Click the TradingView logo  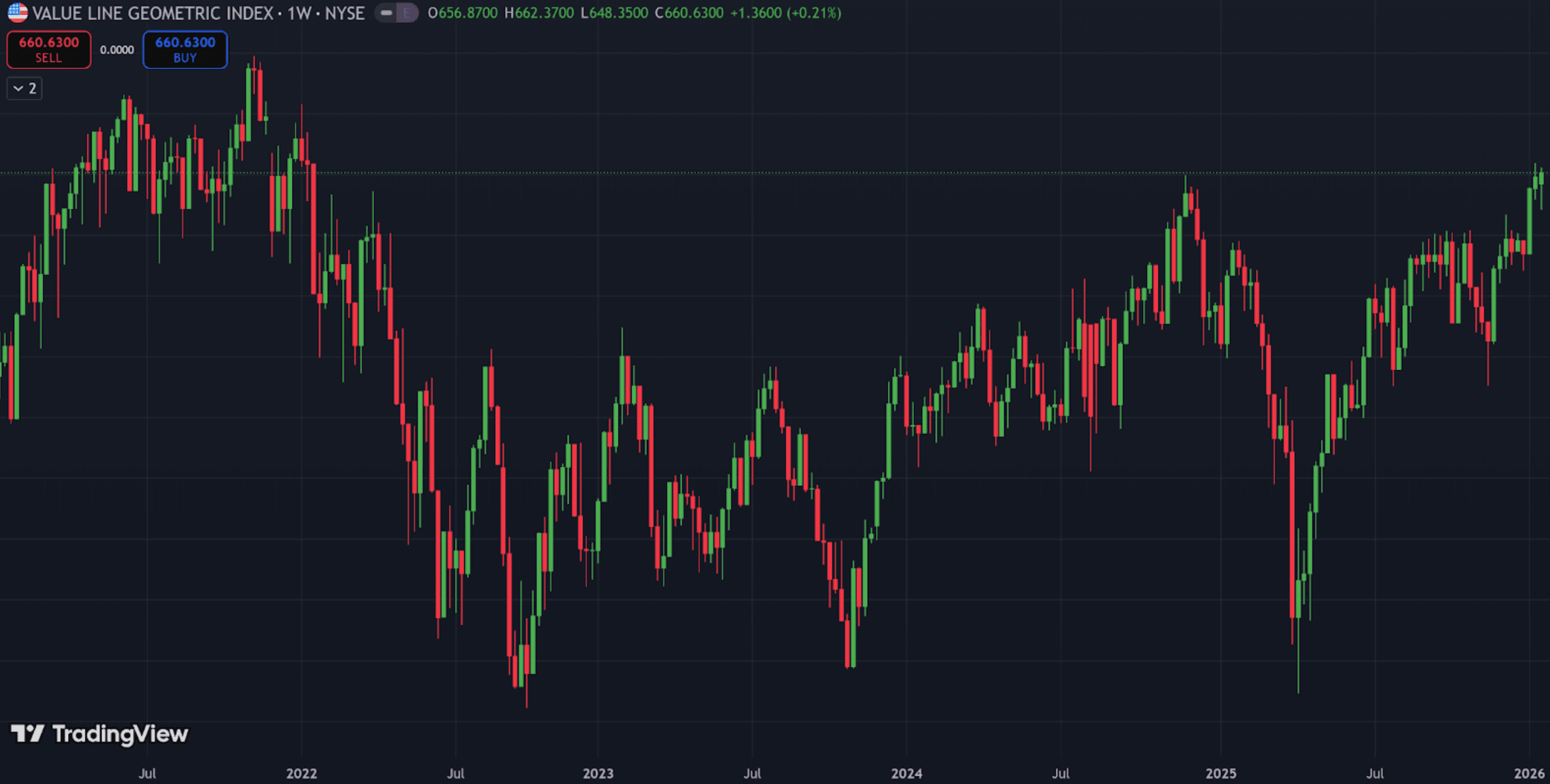coord(100,733)
